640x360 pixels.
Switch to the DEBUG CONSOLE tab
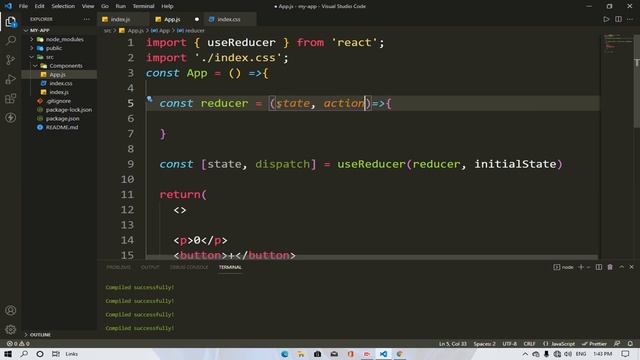pyautogui.click(x=189, y=267)
